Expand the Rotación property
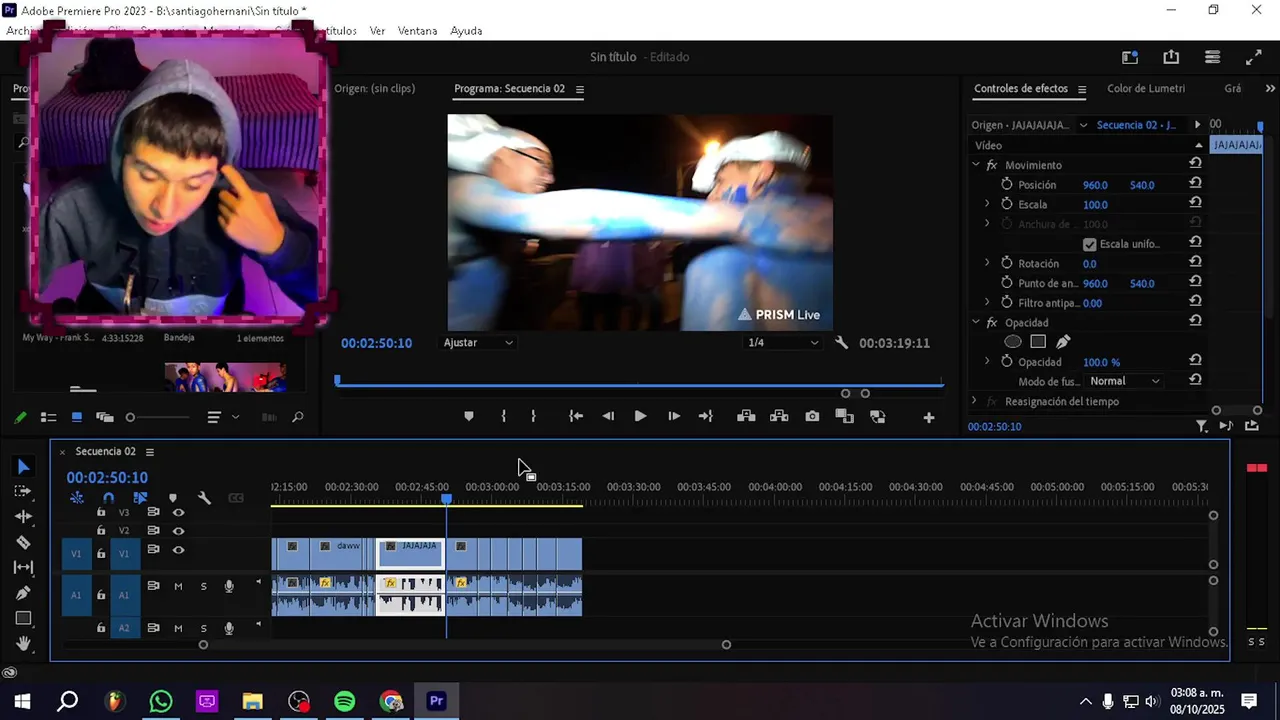The height and width of the screenshot is (720, 1280). (x=987, y=263)
